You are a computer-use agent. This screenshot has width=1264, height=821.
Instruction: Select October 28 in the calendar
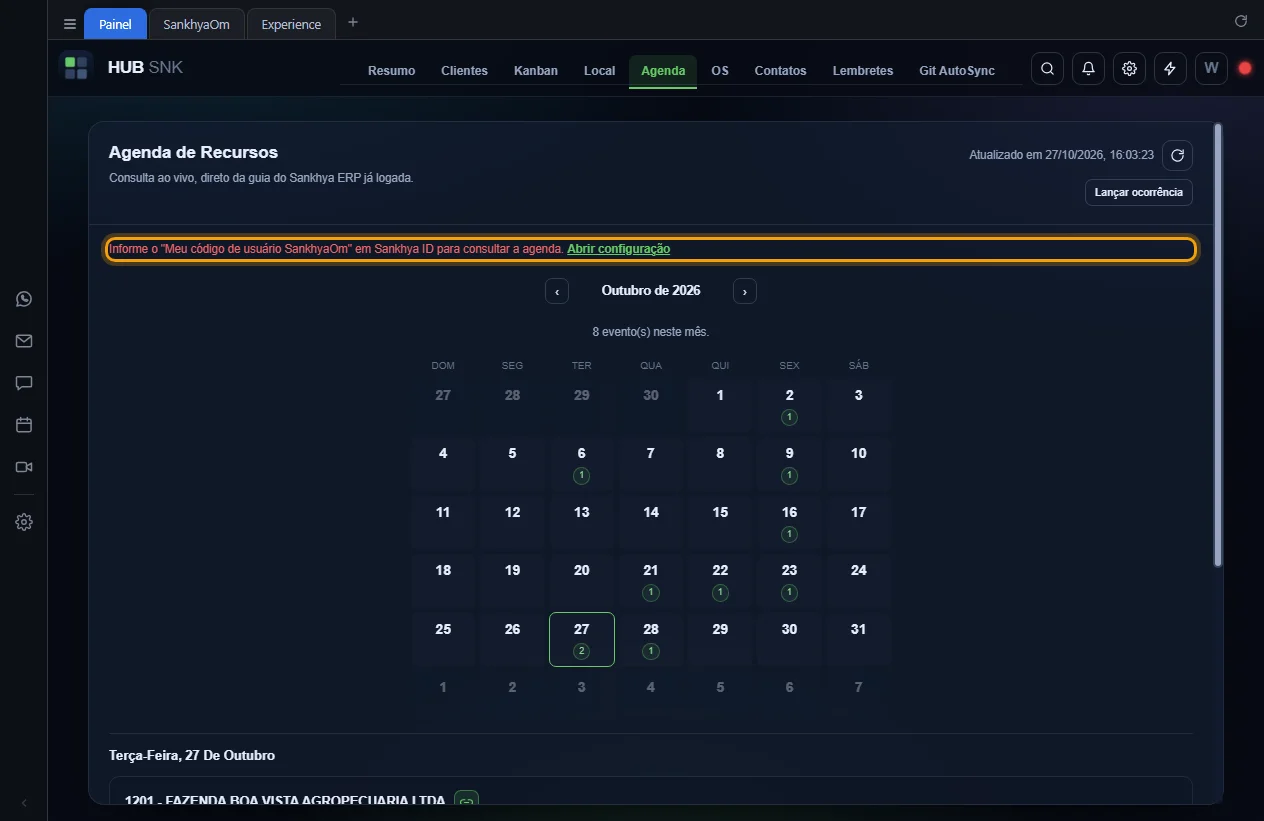pos(651,639)
